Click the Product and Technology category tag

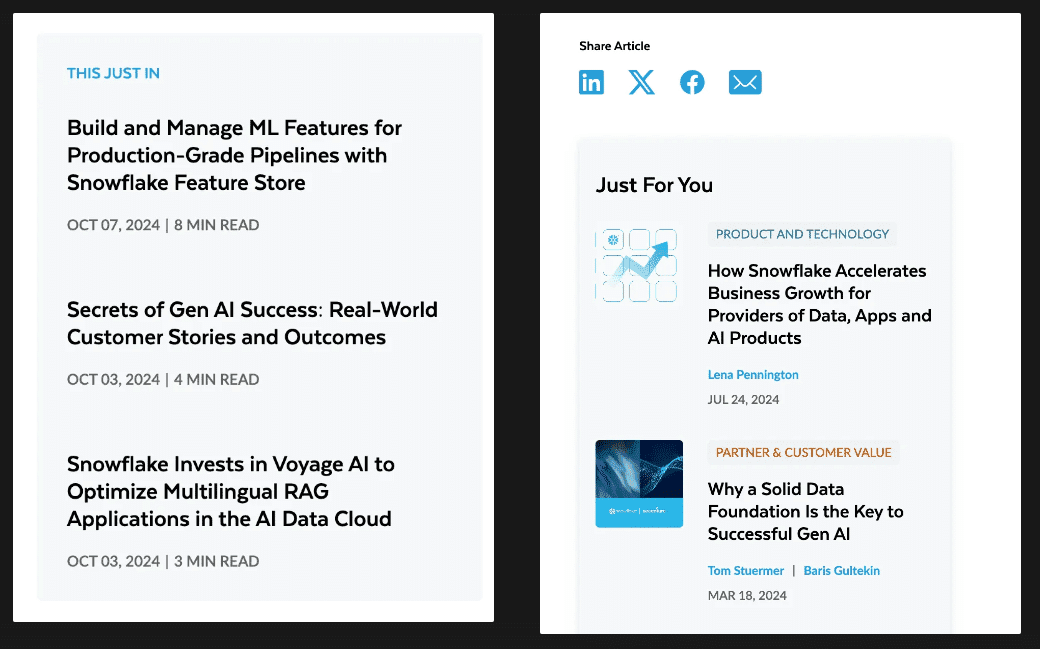click(x=802, y=234)
